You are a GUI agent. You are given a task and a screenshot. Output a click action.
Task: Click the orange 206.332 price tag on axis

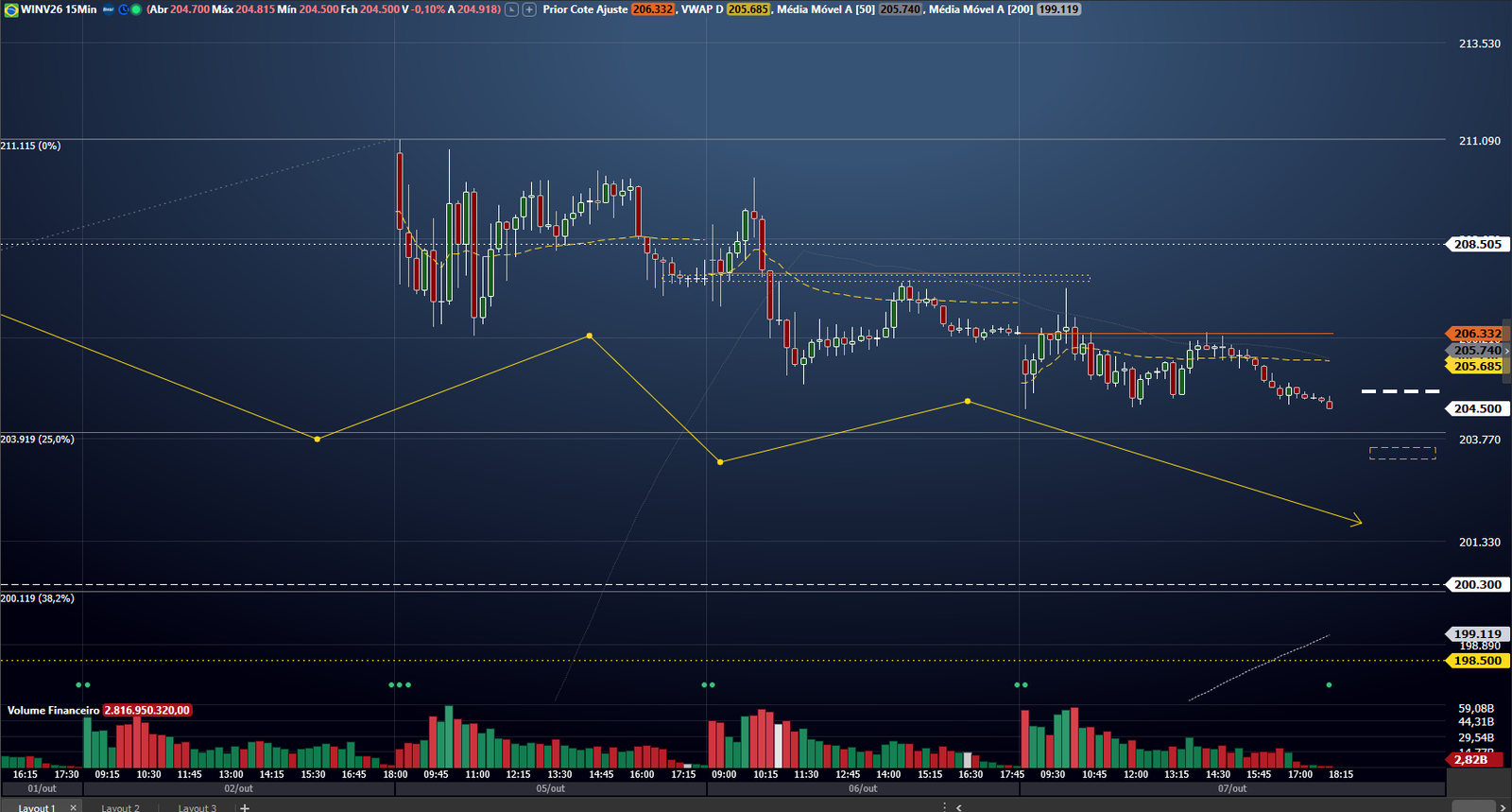pos(1476,334)
